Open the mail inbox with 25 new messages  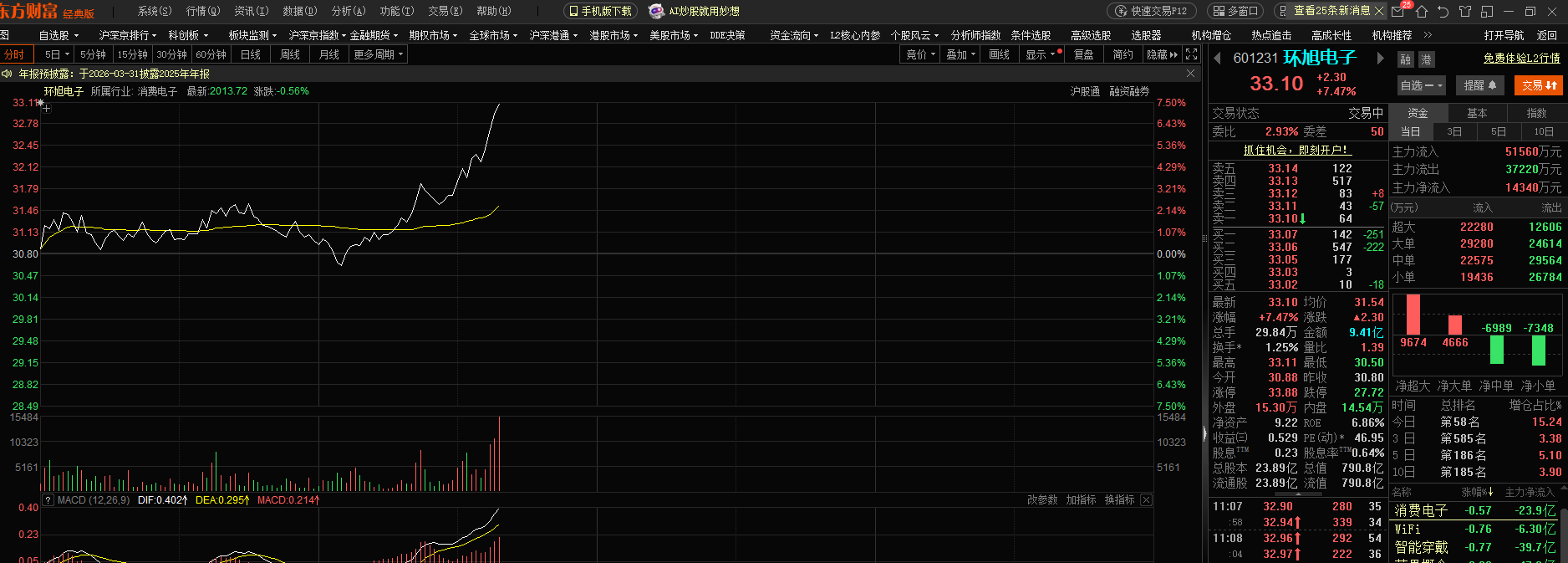[x=1398, y=11]
